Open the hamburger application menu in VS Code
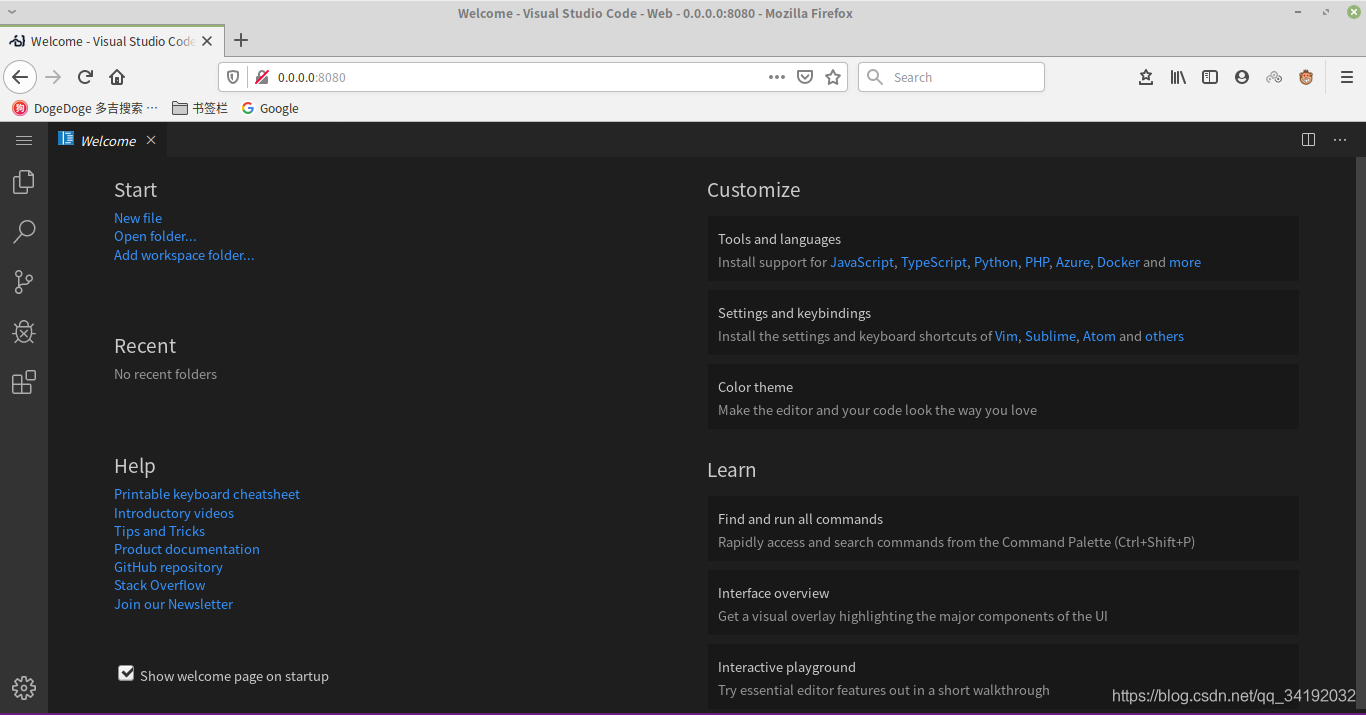The image size is (1366, 715). (x=24, y=140)
